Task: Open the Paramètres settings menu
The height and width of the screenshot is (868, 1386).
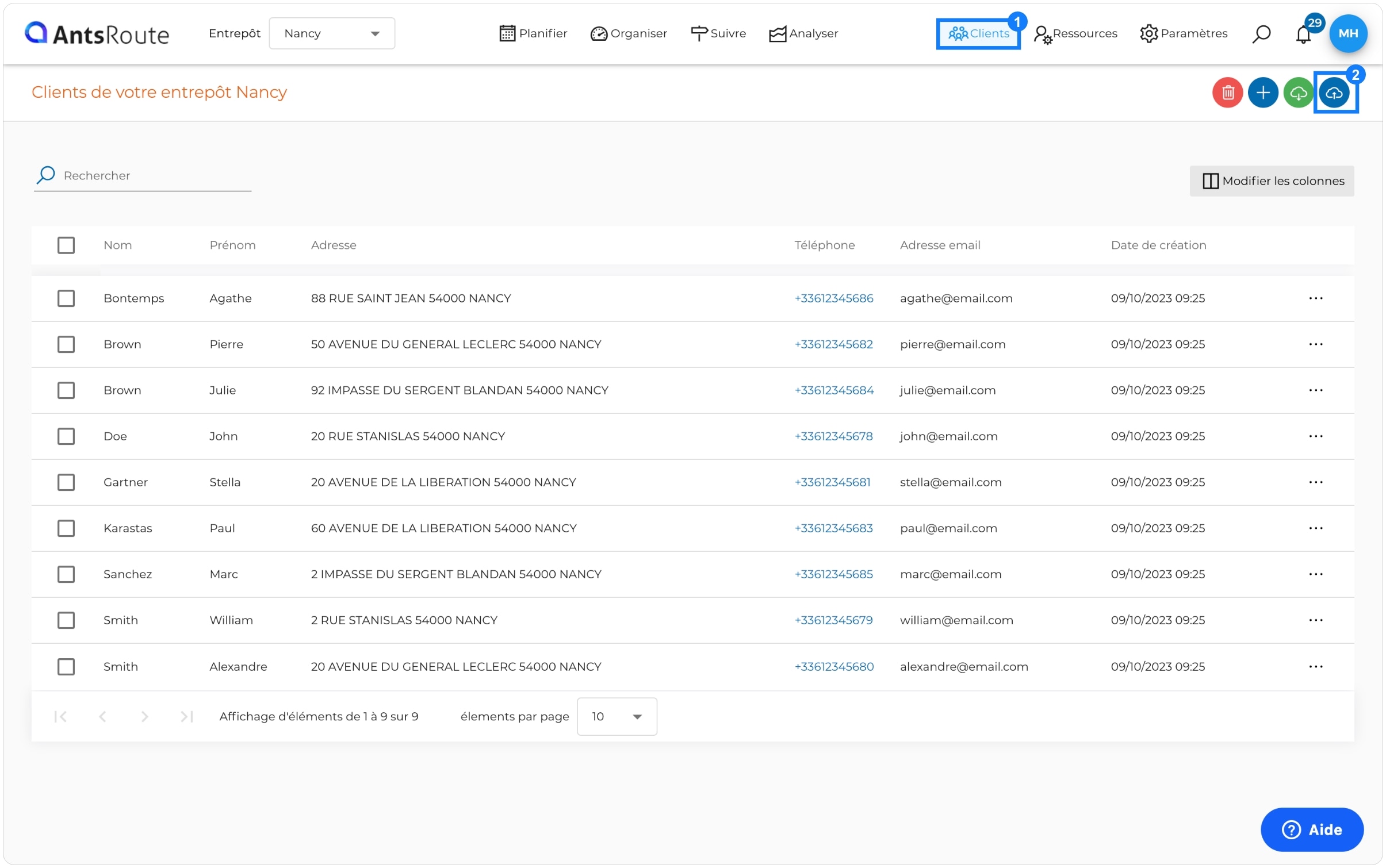Action: click(1184, 33)
